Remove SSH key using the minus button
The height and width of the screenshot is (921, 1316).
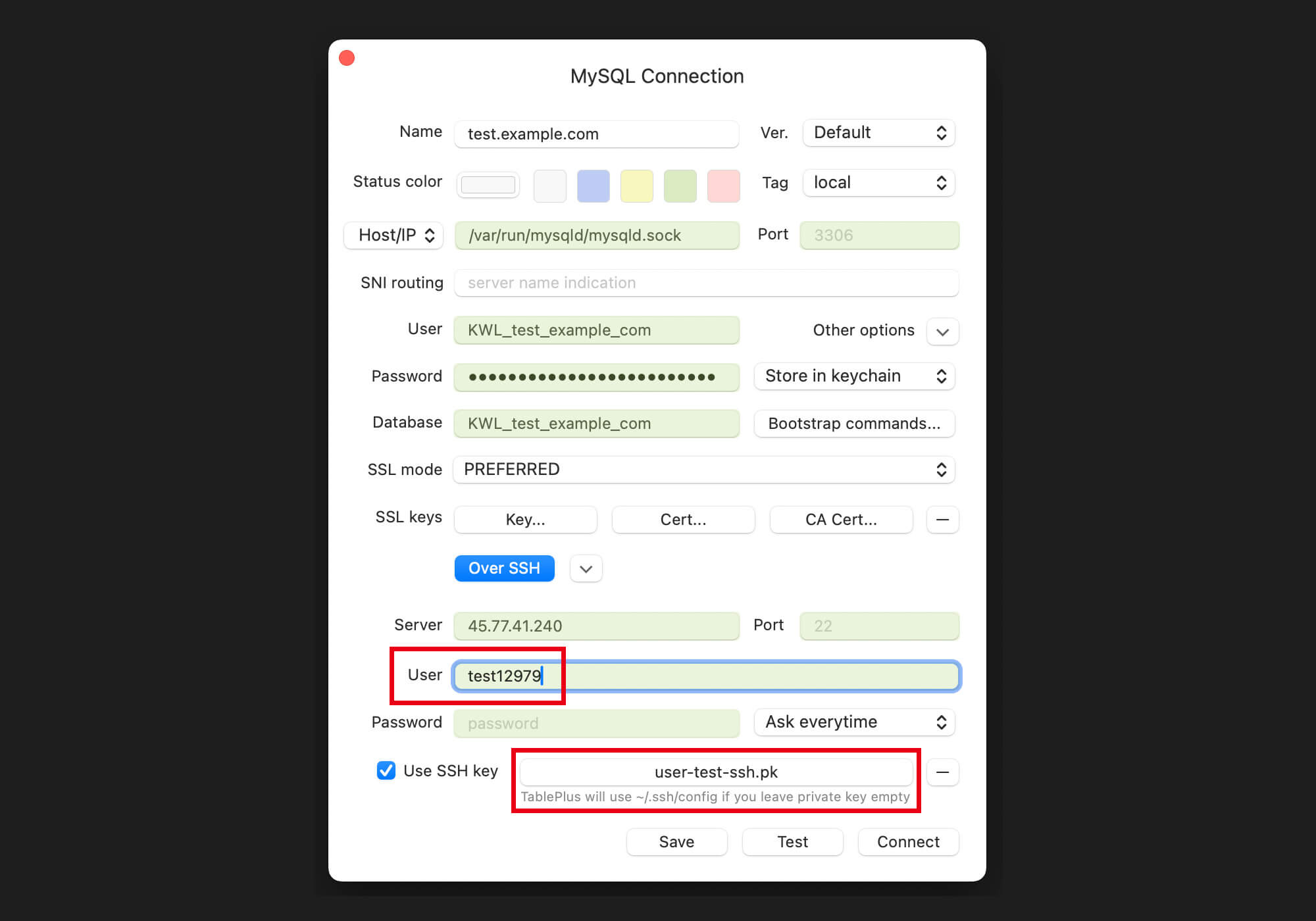[942, 772]
